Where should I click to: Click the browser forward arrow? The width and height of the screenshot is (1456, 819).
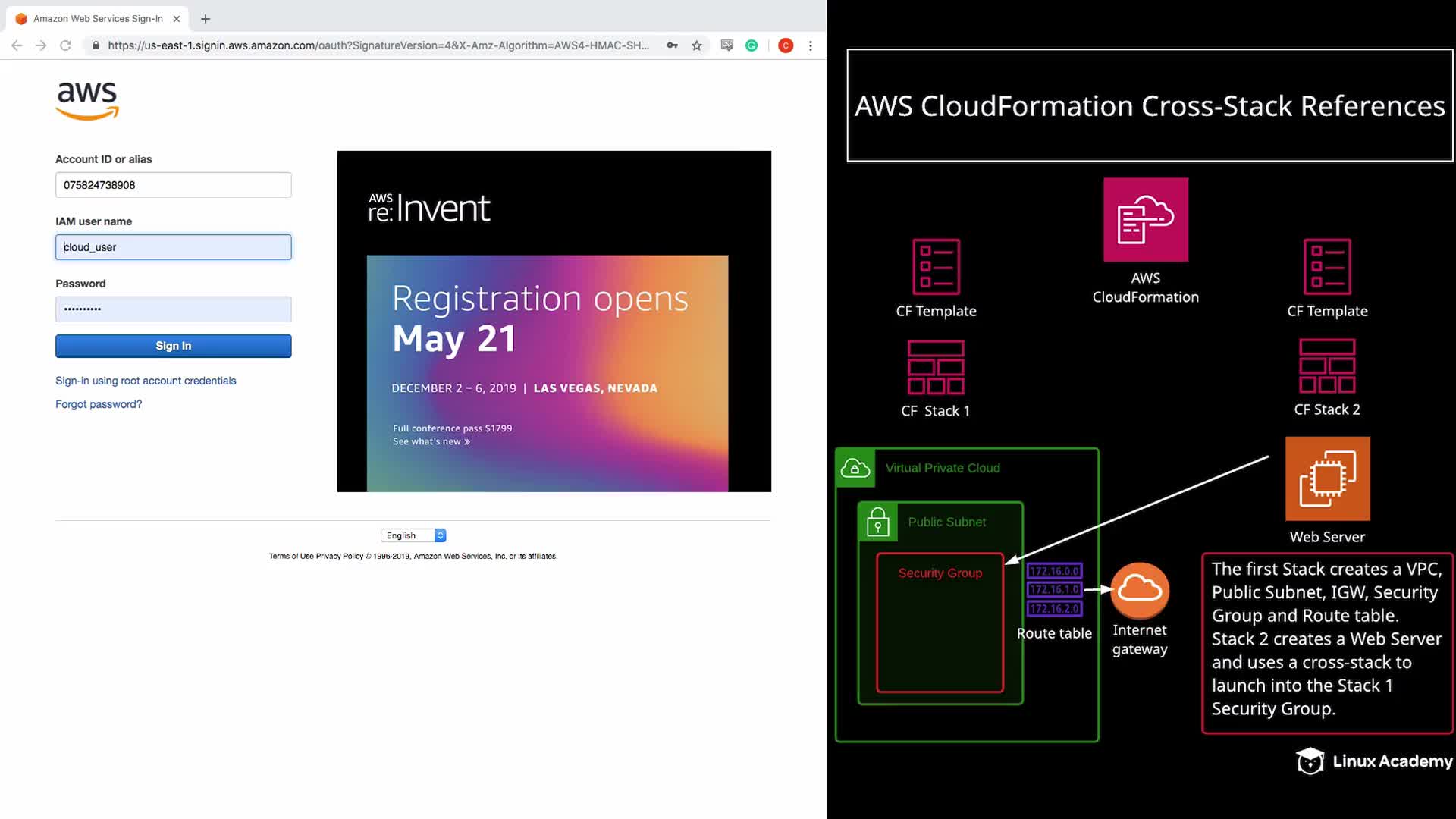click(x=41, y=45)
